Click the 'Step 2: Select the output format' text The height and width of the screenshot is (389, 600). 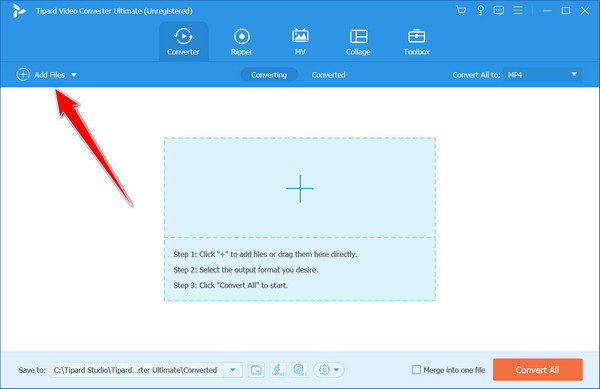coord(246,270)
